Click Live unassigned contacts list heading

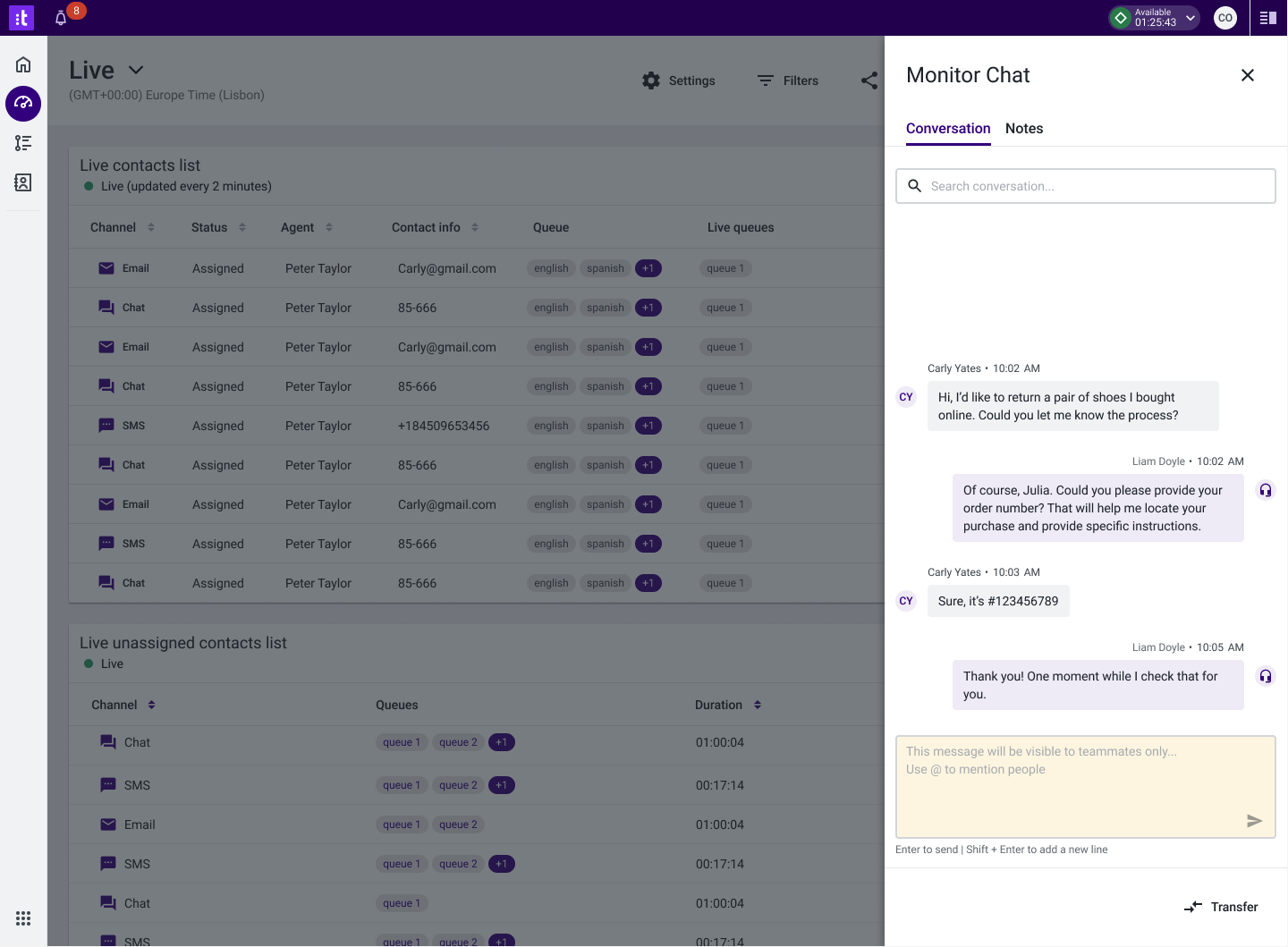pyautogui.click(x=183, y=643)
